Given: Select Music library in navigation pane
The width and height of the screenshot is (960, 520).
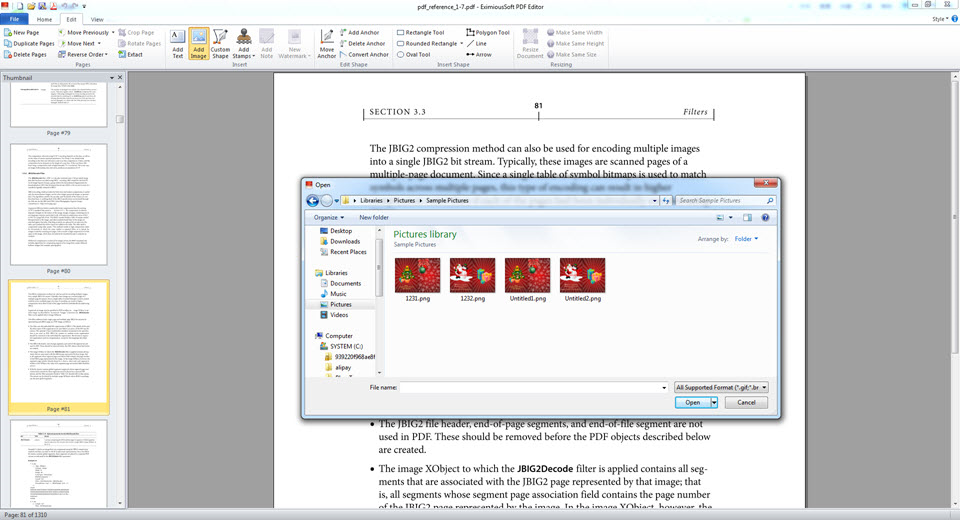Looking at the screenshot, I should coord(333,294).
